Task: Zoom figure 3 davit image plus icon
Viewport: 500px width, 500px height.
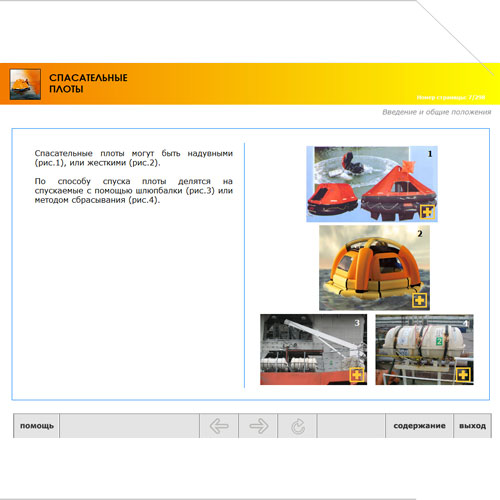Action: pos(357,375)
